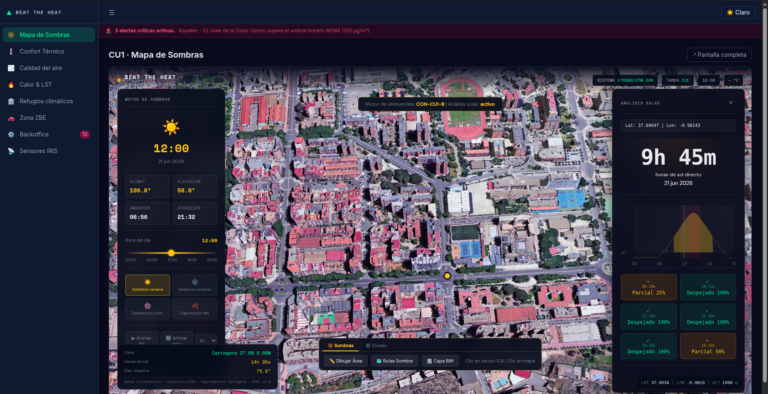Image resolution: width=768 pixels, height=394 pixels.
Task: Click the large sun icon in Motor de Sombras
Action: 171,127
